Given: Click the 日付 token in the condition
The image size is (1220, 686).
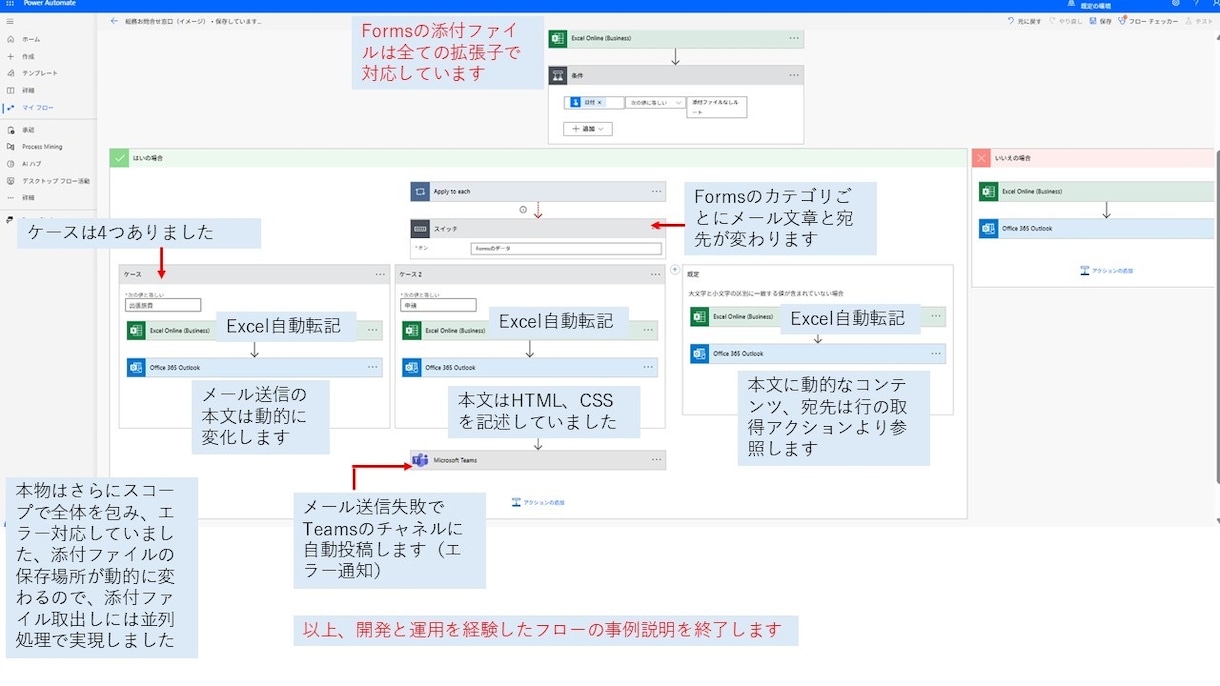Looking at the screenshot, I should tap(586, 102).
